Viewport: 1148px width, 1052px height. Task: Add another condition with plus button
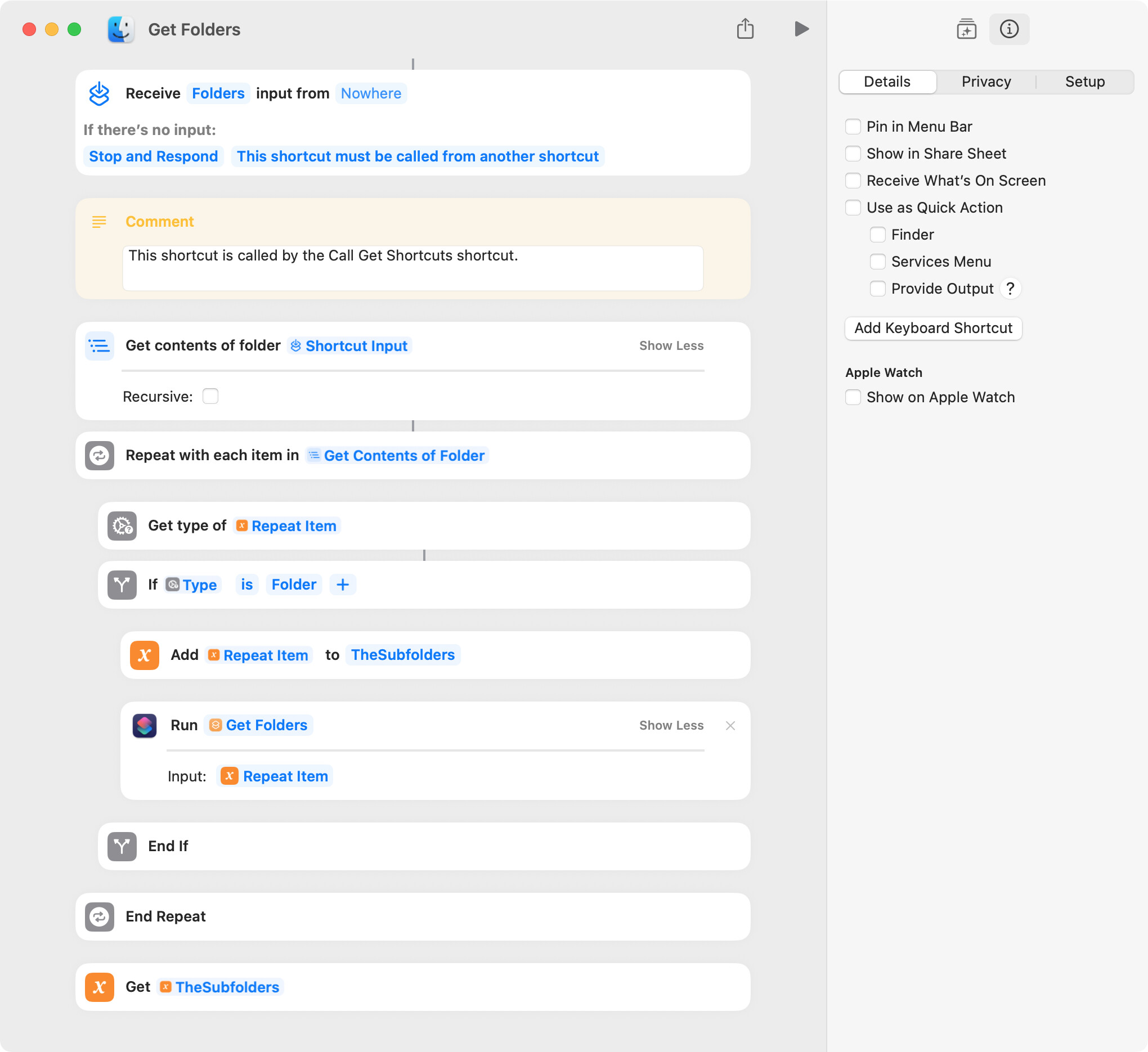coord(343,585)
